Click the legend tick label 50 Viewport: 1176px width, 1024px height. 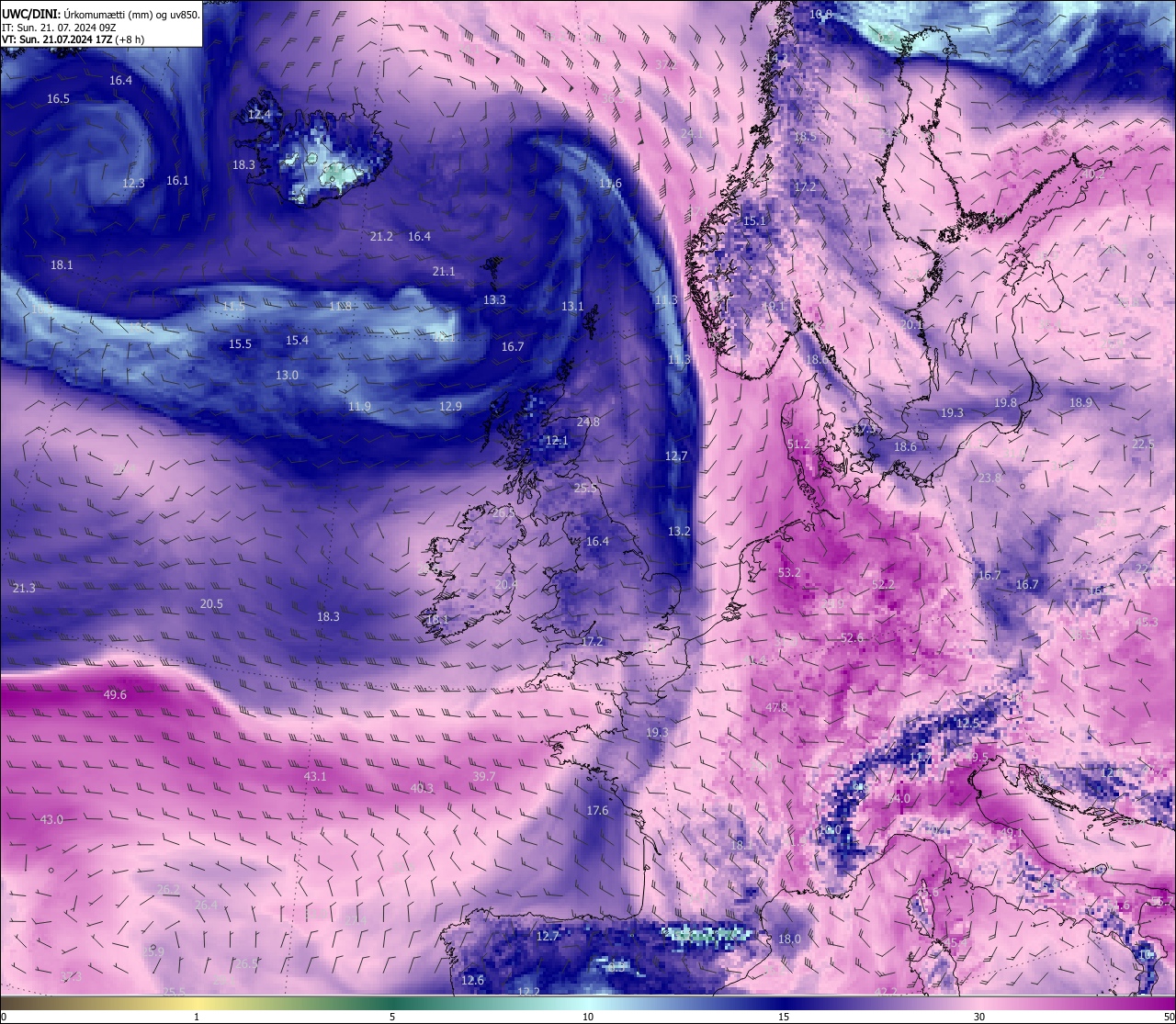pos(1168,1017)
